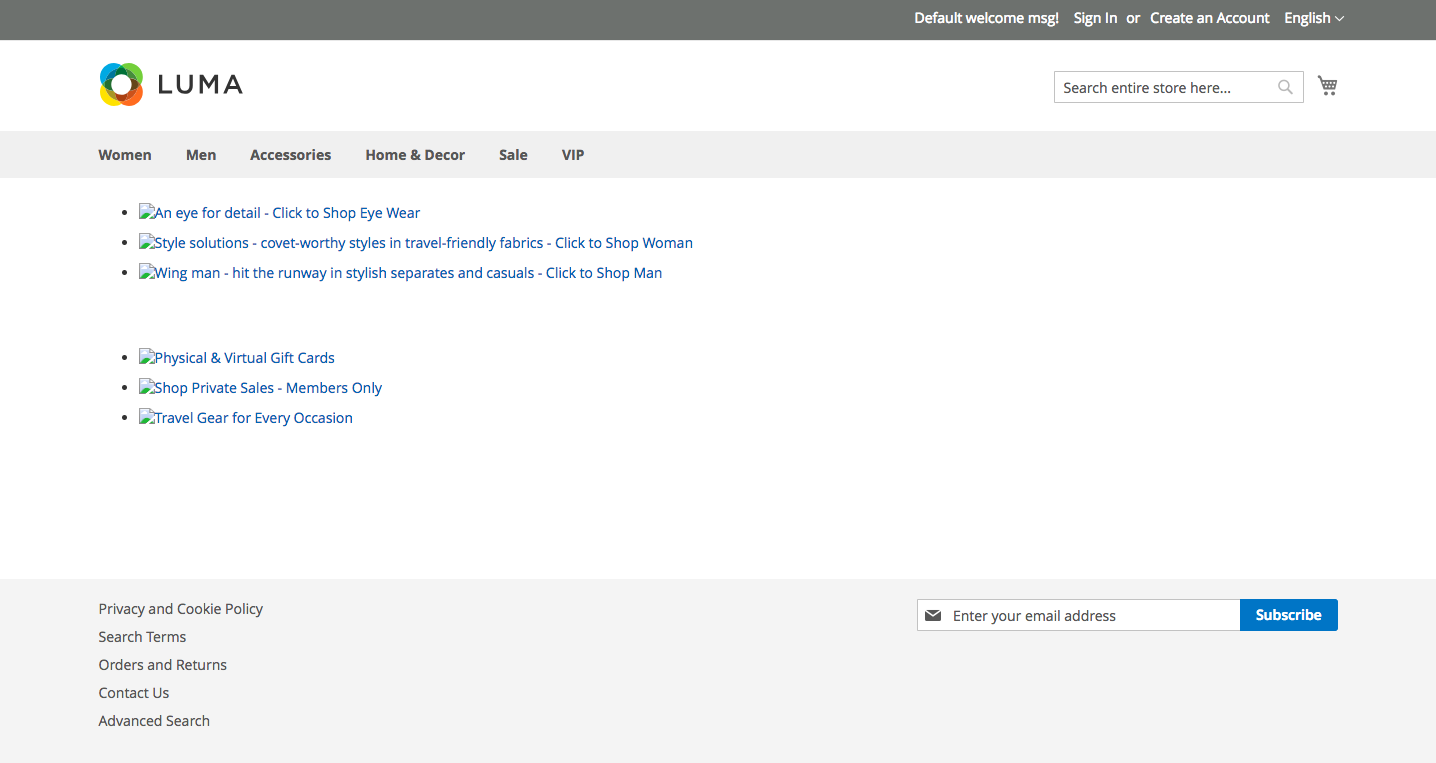Image resolution: width=1436 pixels, height=763 pixels.
Task: Expand the English language dropdown
Action: (x=1313, y=18)
